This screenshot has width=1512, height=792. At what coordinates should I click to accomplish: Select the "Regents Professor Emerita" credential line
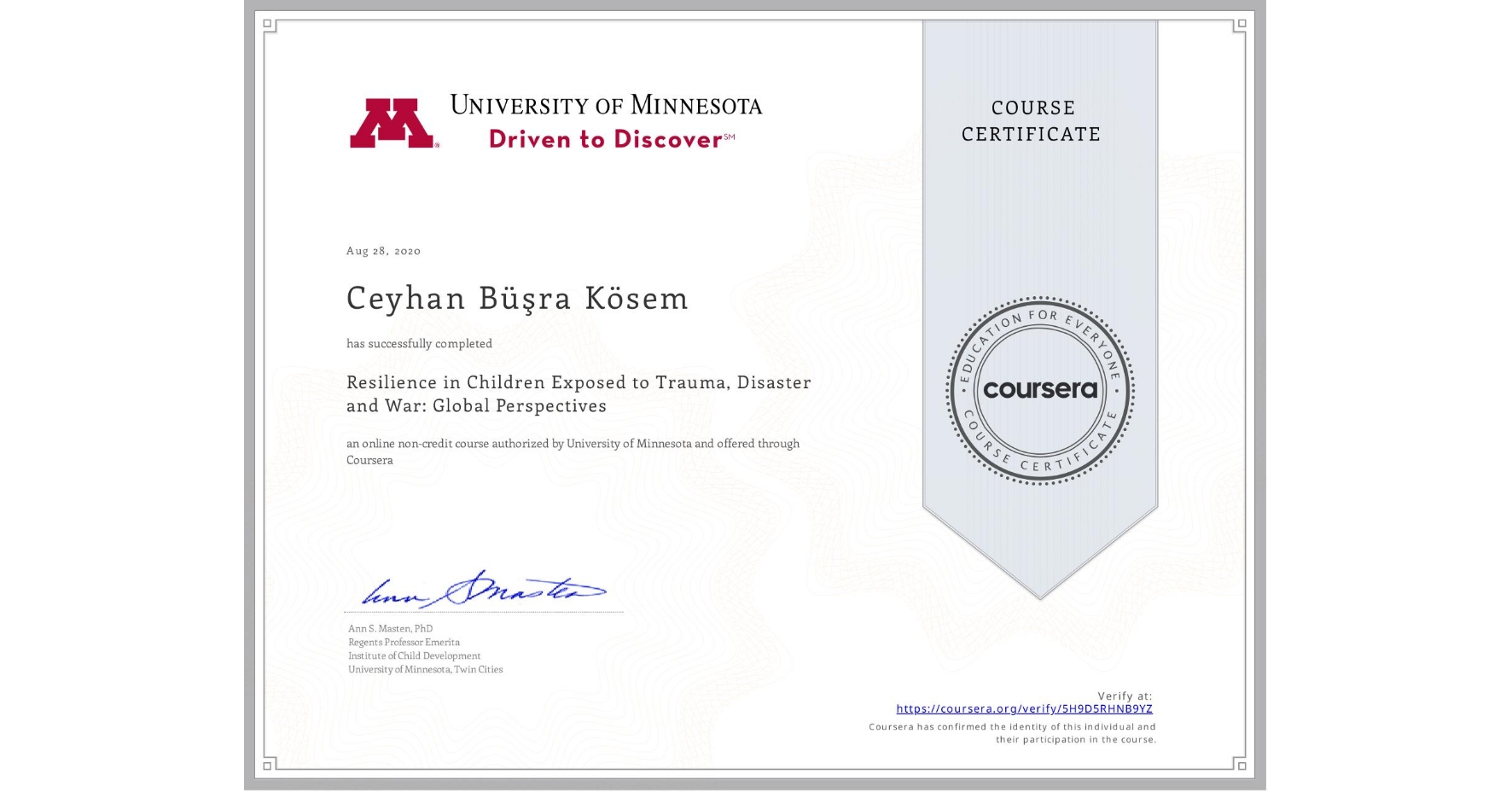pyautogui.click(x=403, y=642)
